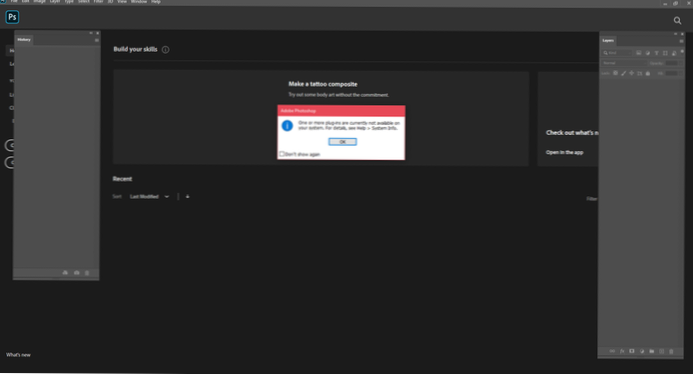Open the View menu
693x374 pixels.
pos(122,2)
